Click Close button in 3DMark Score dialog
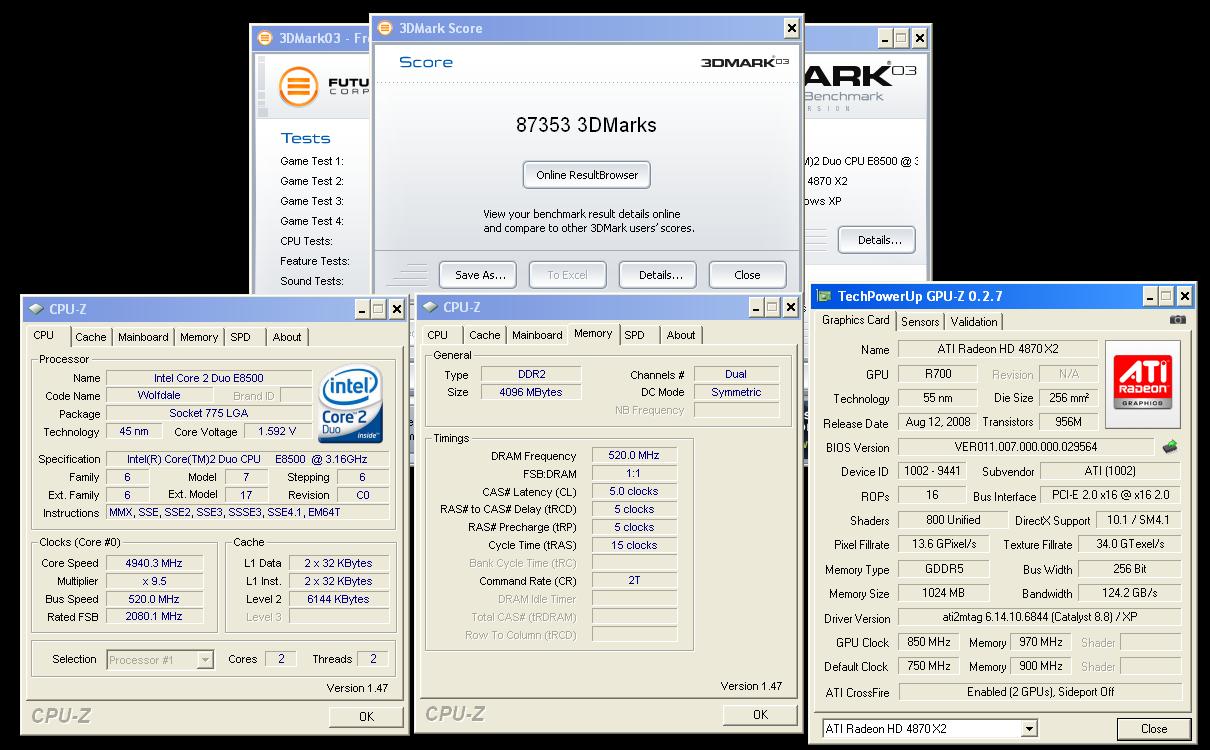Screen dimensions: 1210x750 click(747, 274)
